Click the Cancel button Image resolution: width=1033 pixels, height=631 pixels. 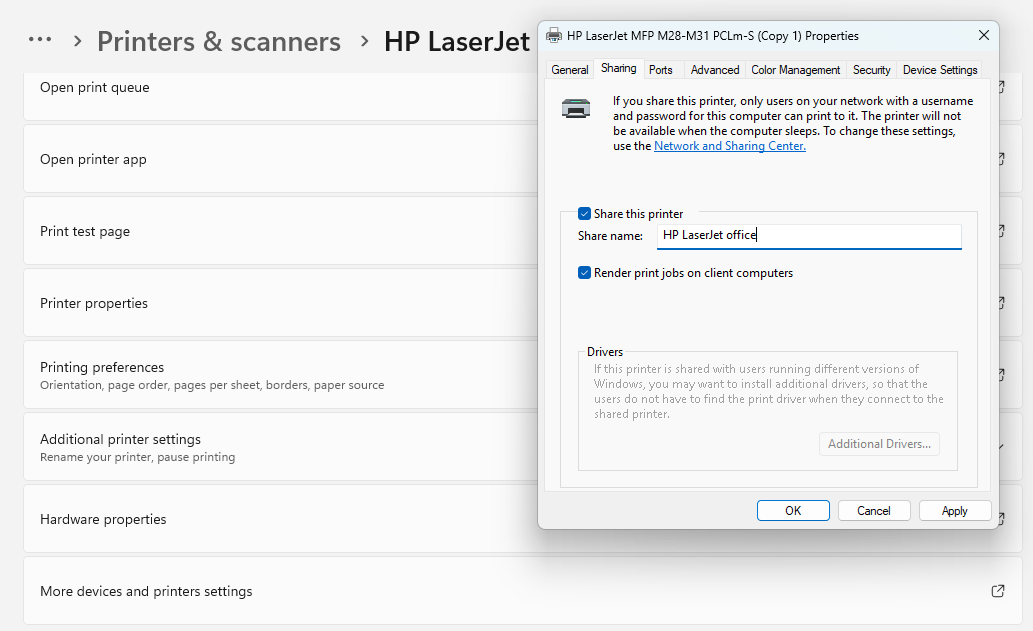(874, 510)
